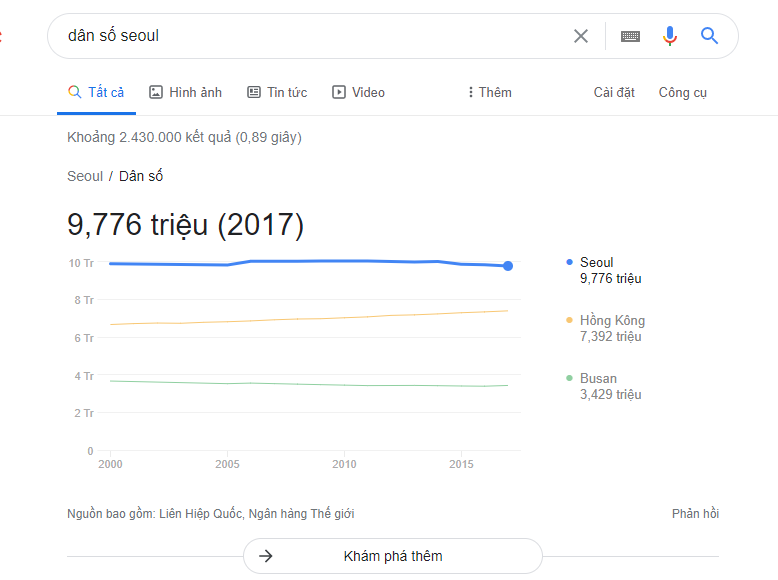
Task: Click the '10 Tr' y-axis label
Action: 81,263
